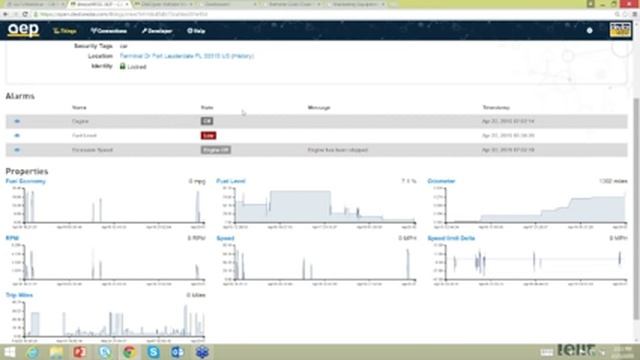Viewport: 640px width, 360px height.
Task: Click the white user circle icon in header
Action: click(x=589, y=31)
